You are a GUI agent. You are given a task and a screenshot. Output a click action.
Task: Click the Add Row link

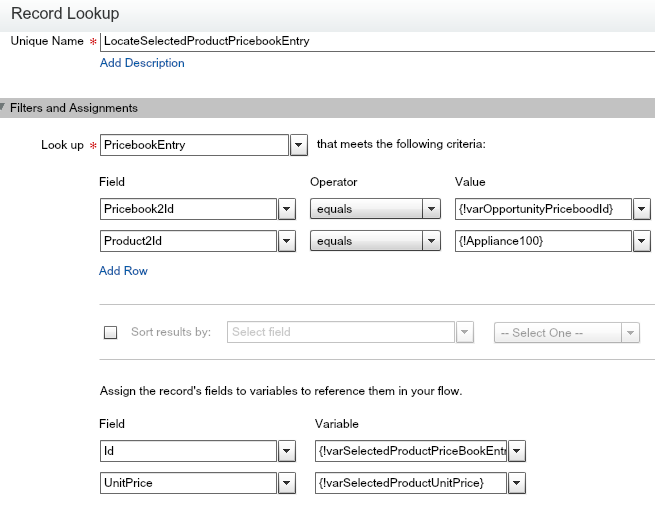tap(123, 271)
